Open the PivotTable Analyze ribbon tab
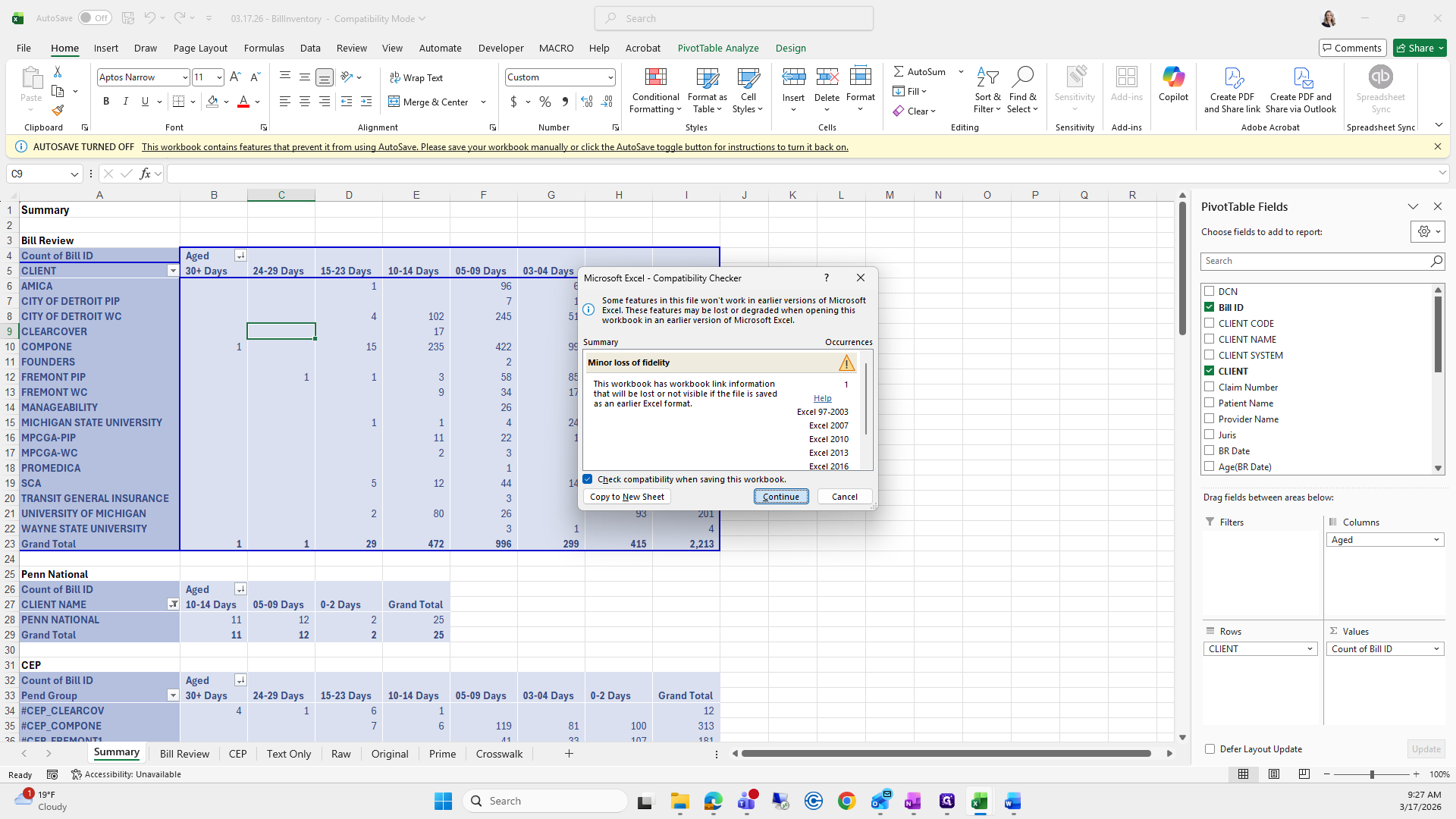 tap(717, 48)
